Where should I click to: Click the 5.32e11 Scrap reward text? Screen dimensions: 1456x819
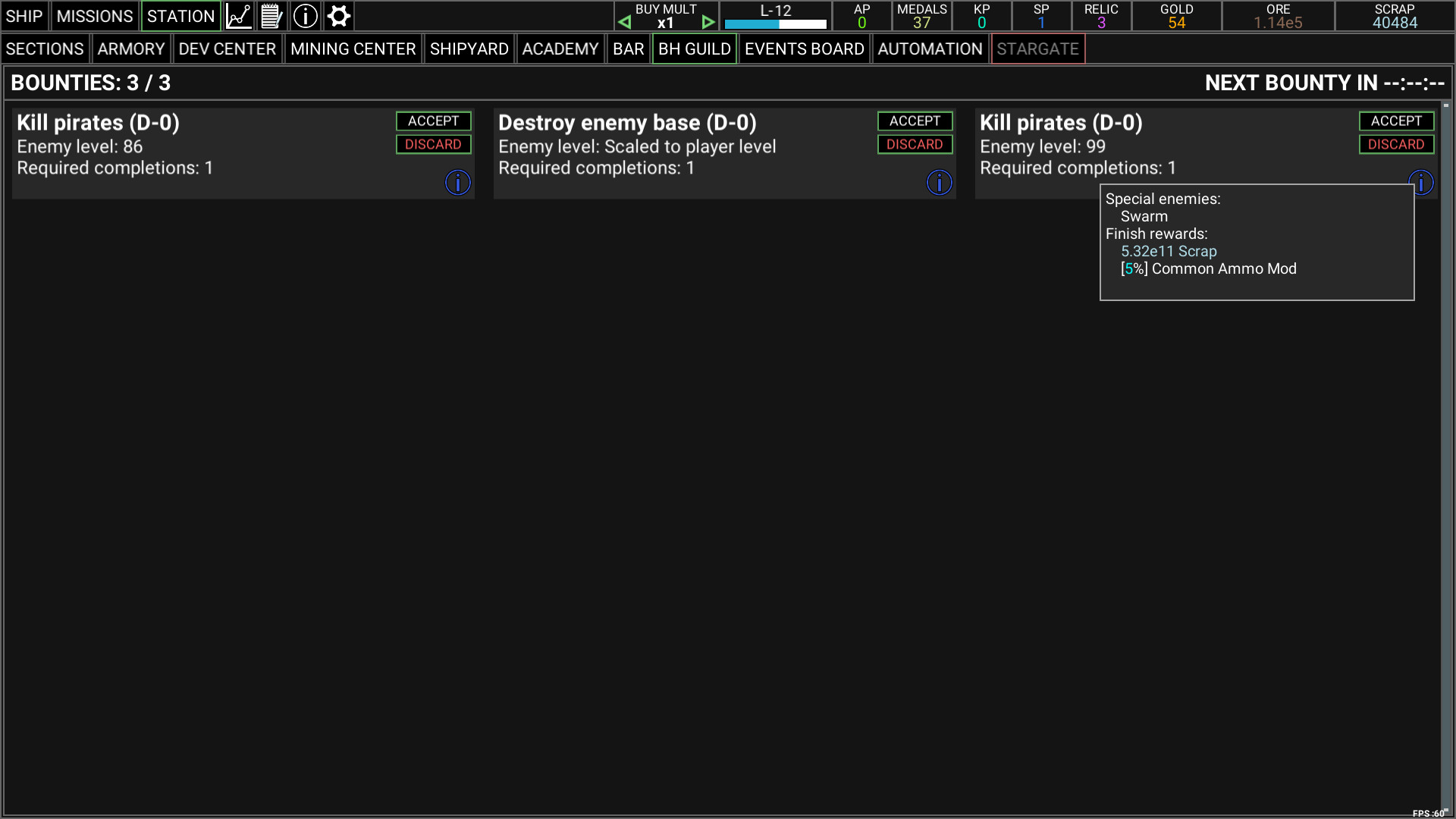pyautogui.click(x=1169, y=251)
